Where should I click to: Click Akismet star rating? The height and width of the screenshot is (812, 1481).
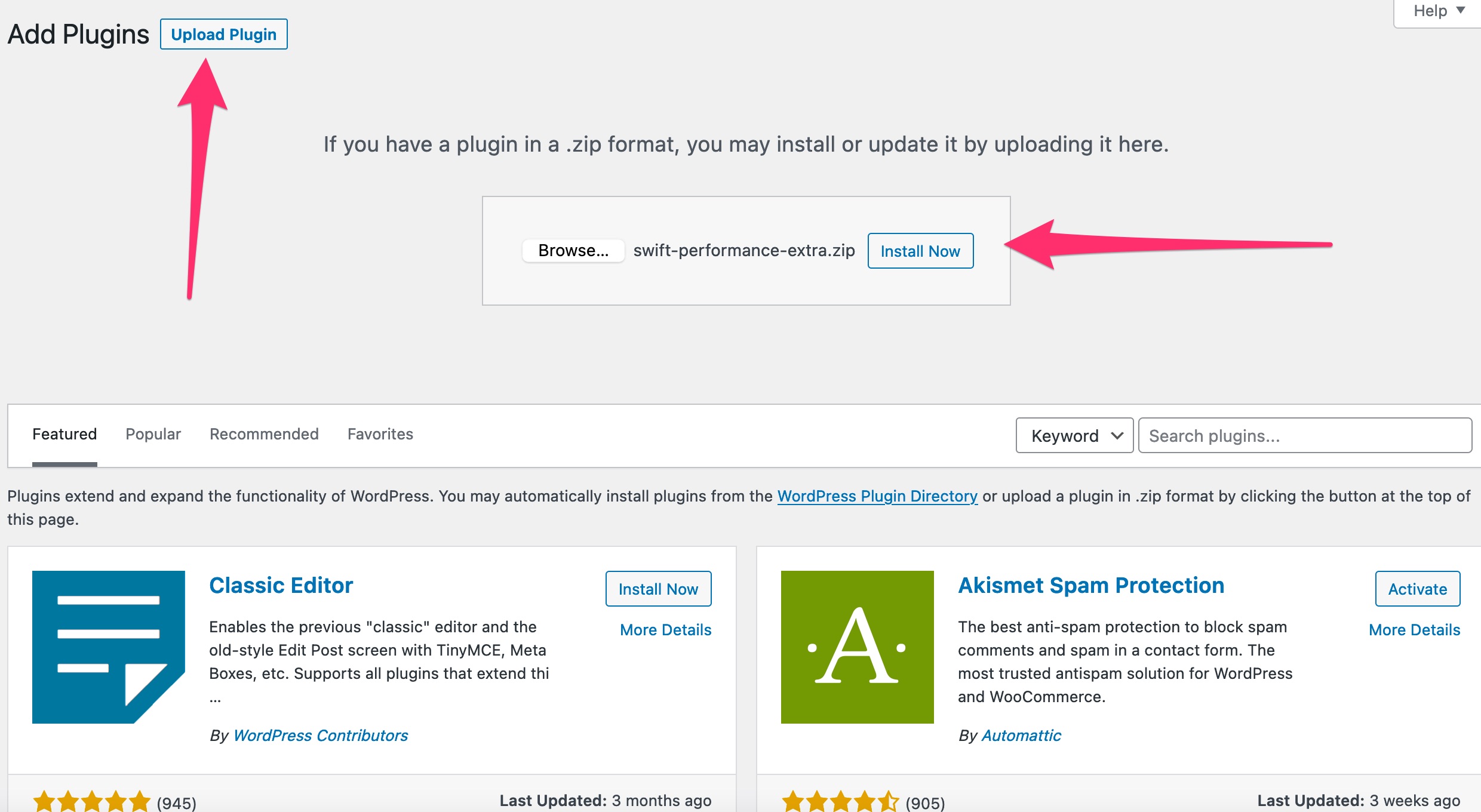[840, 801]
